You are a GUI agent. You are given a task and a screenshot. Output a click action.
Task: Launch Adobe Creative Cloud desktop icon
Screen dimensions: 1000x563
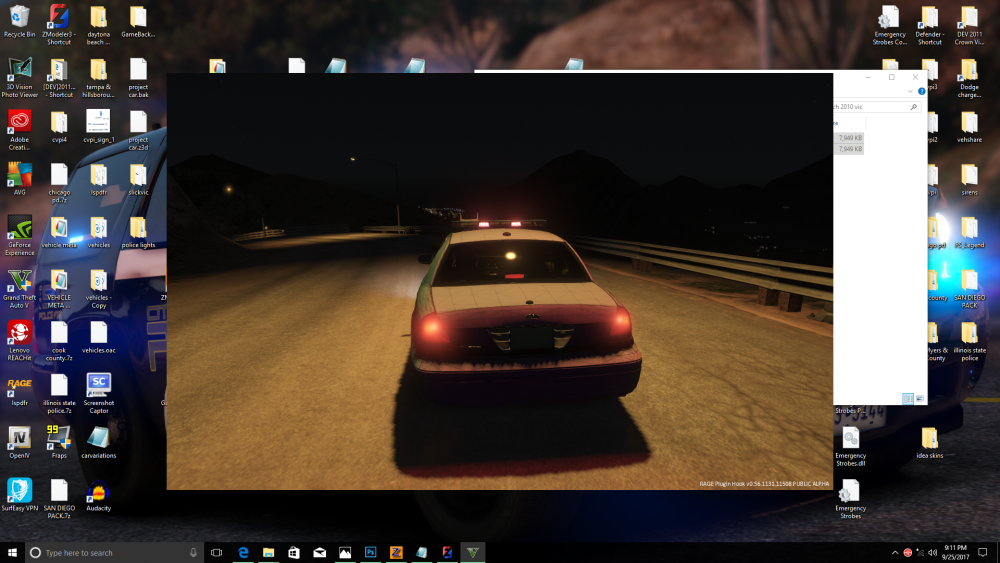pos(20,130)
